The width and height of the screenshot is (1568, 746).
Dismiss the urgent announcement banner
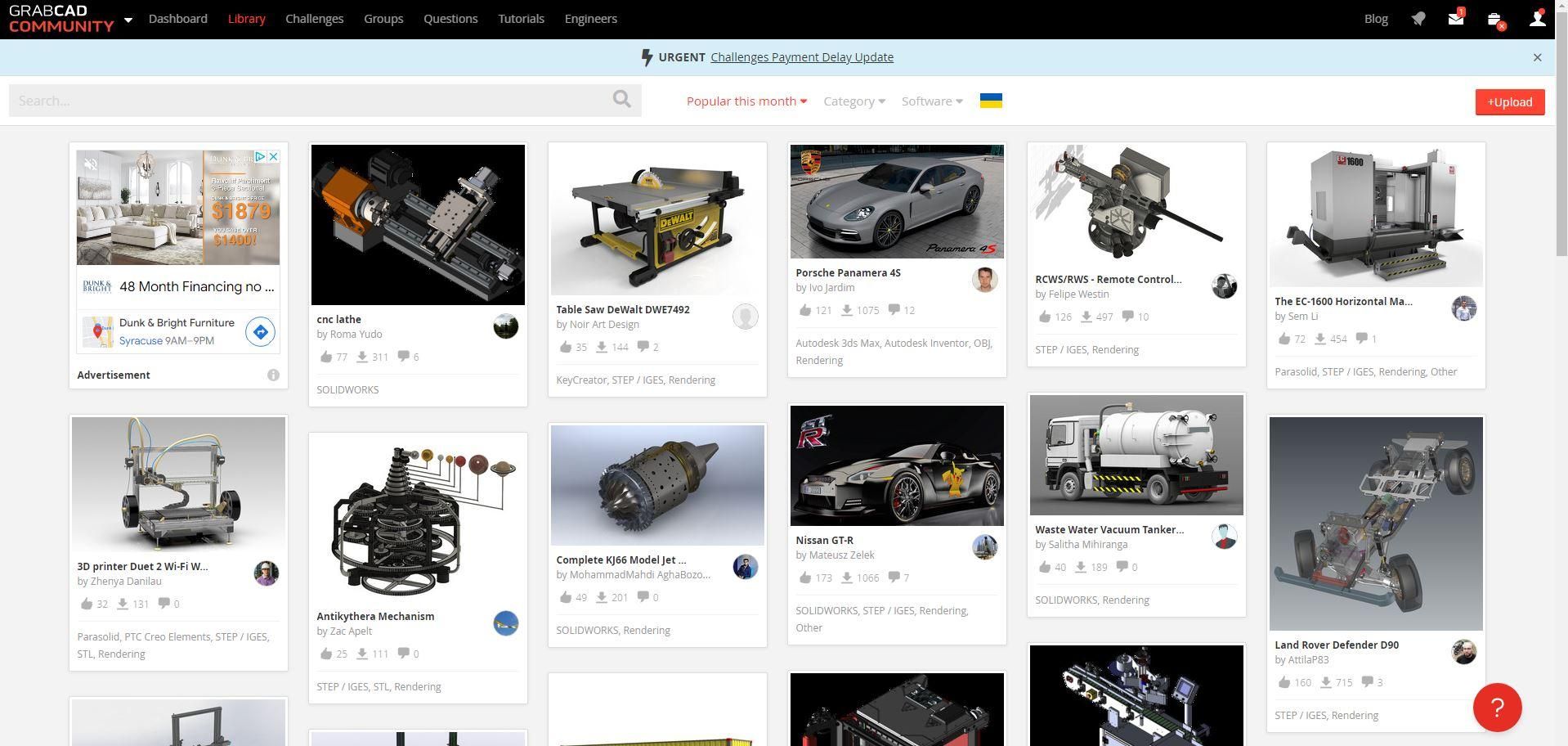[x=1537, y=57]
